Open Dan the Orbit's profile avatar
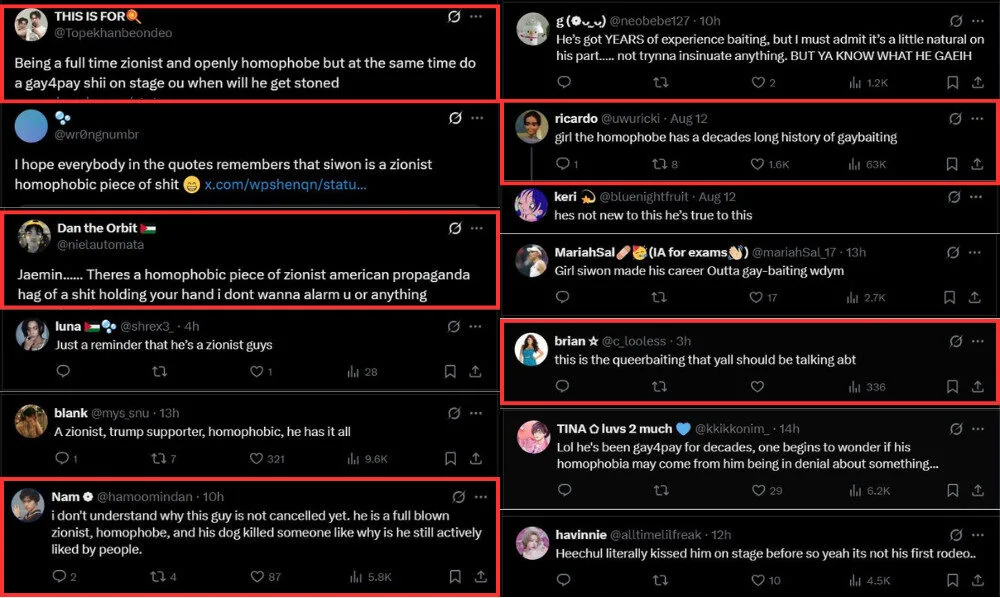Screen dimensions: 1000x598 [33, 236]
